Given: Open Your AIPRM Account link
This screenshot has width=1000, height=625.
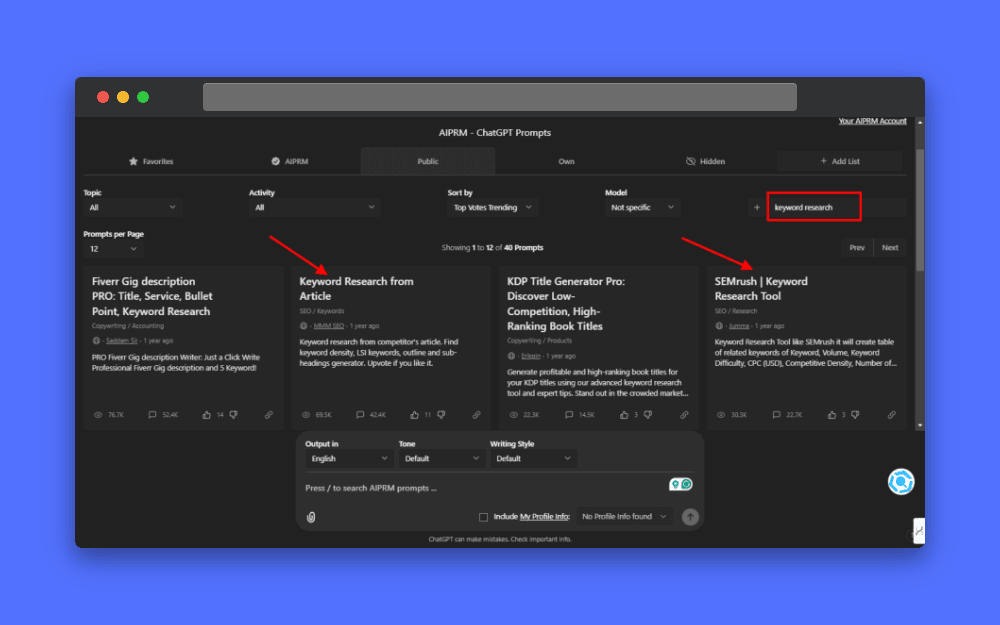Looking at the screenshot, I should [872, 121].
